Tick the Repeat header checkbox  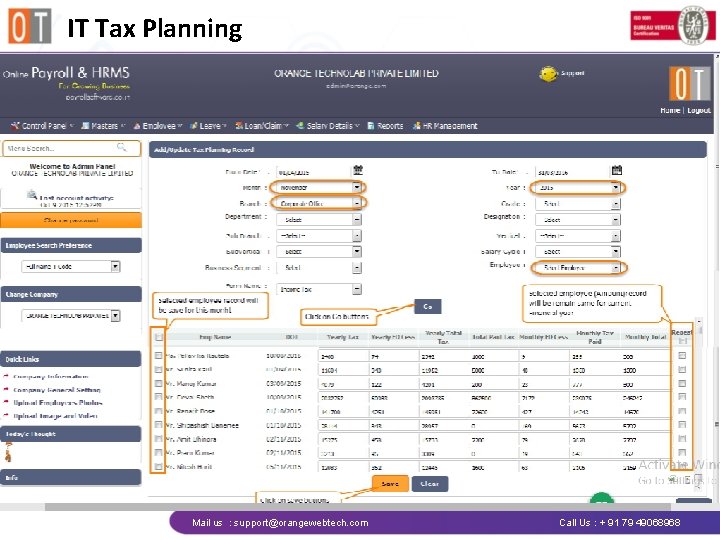682,341
